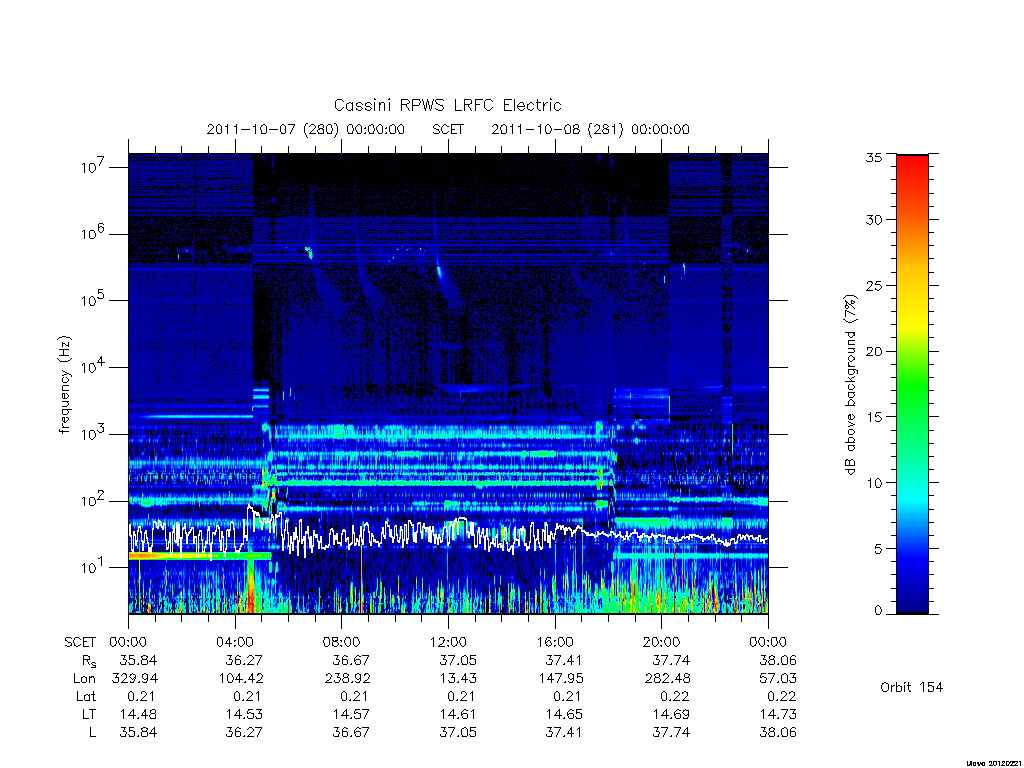The width and height of the screenshot is (1024, 768).
Task: Click the LT value '14.69'
Action: (671, 714)
